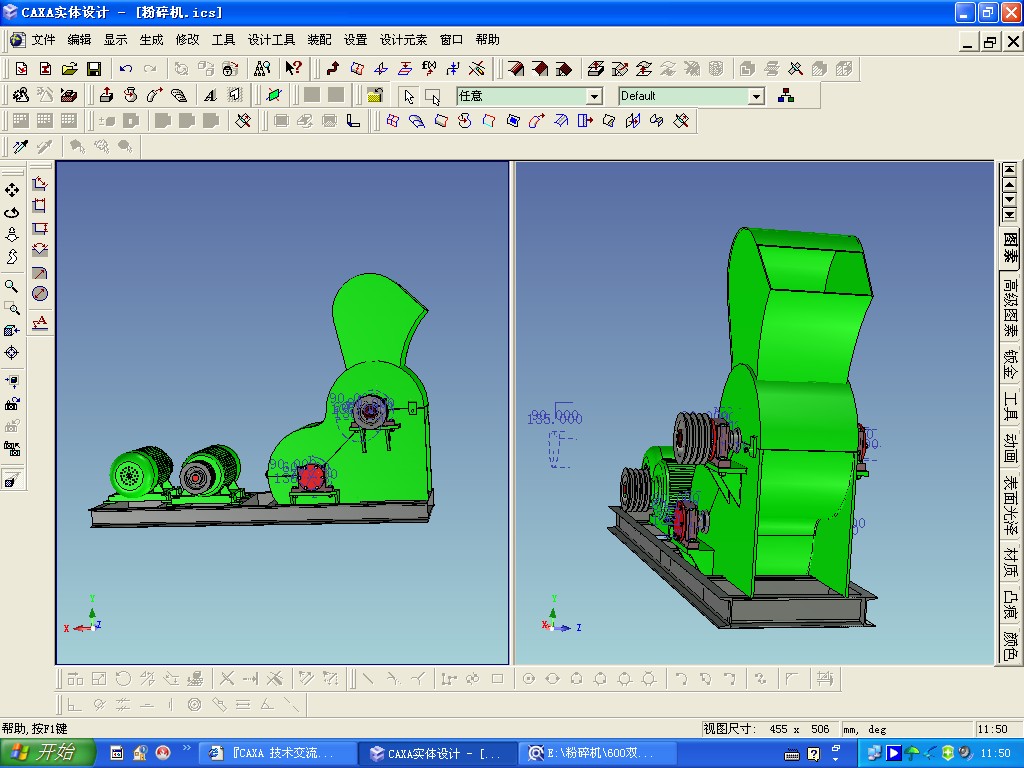Screen dimensions: 1024x768
Task: Switch to the 颜色 catalog tab
Action: 1010,645
